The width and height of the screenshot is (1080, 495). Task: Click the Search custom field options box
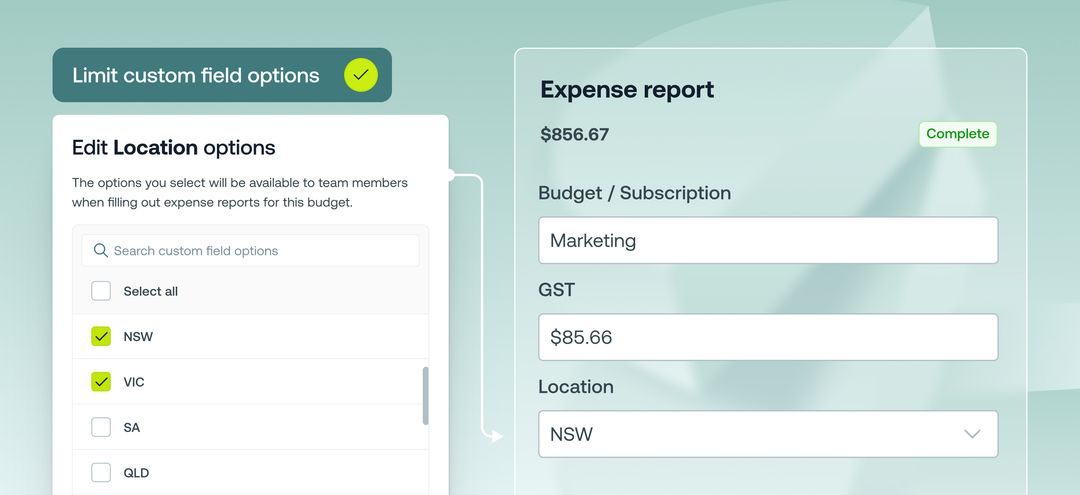[x=251, y=251]
